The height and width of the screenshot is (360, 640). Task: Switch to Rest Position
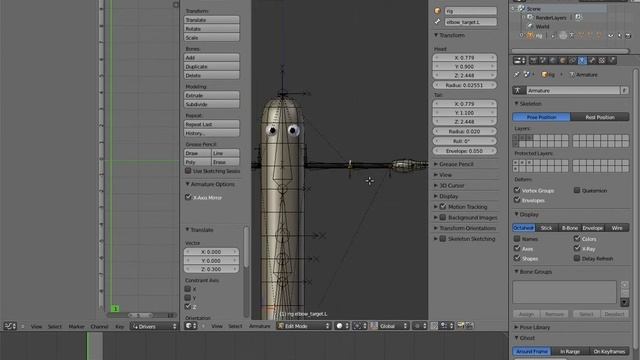[600, 117]
